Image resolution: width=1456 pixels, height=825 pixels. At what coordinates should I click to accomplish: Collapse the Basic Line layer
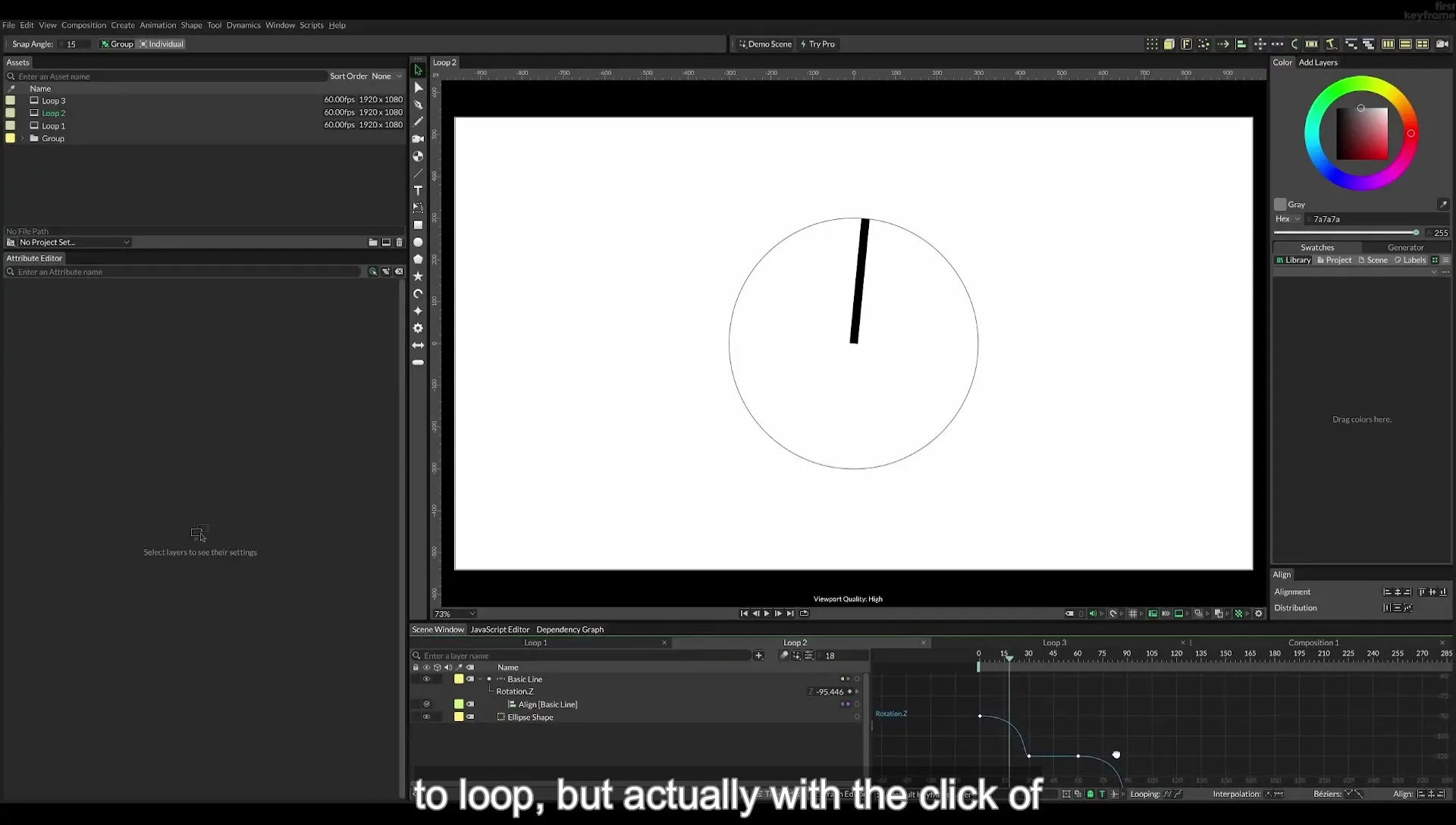coord(480,679)
